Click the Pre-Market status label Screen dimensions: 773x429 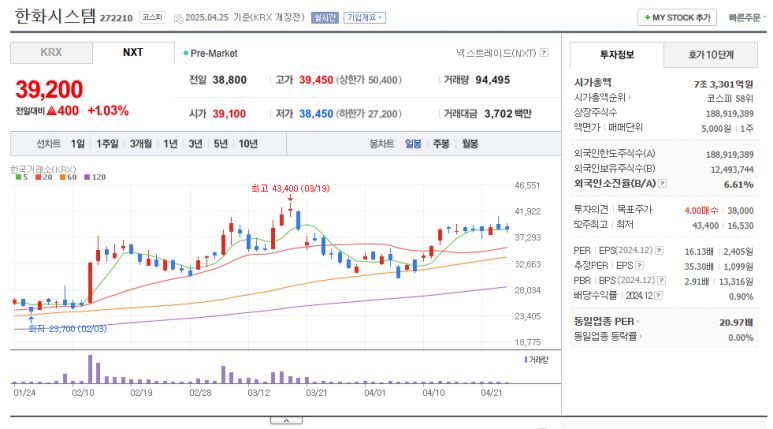click(x=211, y=53)
